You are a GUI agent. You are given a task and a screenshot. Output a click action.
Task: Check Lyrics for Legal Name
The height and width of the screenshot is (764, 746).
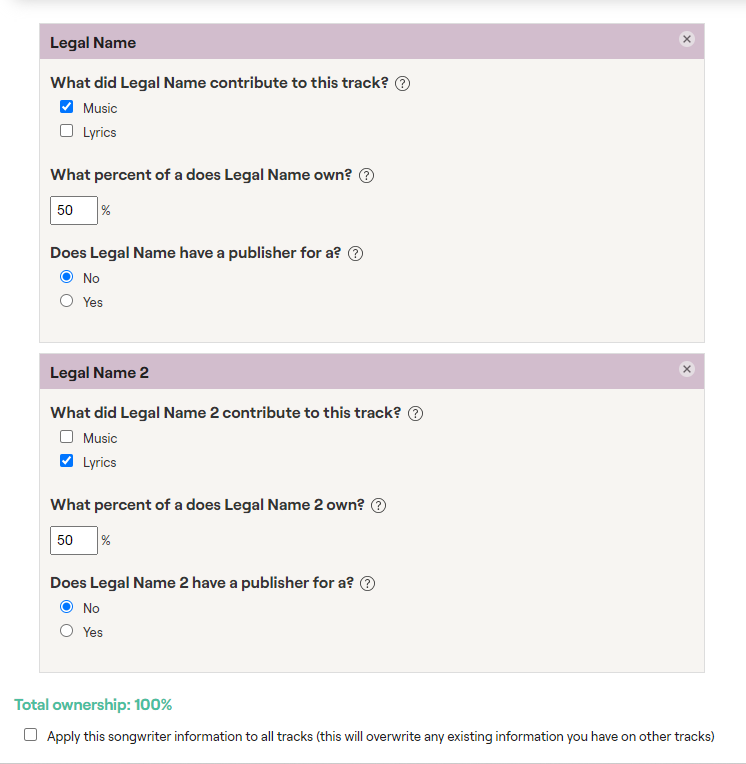point(66,131)
